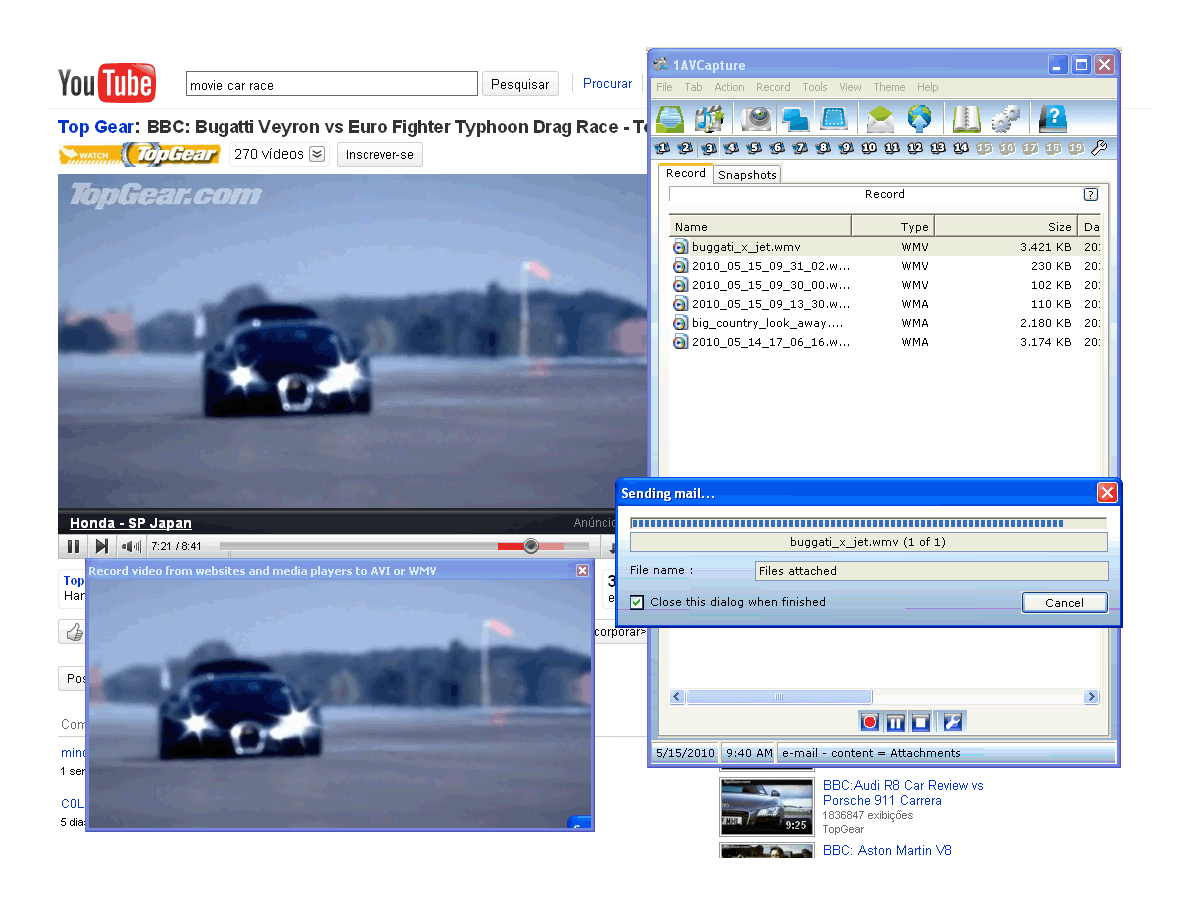The width and height of the screenshot is (1200, 900).
Task: Open the Record menu
Action: coord(773,87)
